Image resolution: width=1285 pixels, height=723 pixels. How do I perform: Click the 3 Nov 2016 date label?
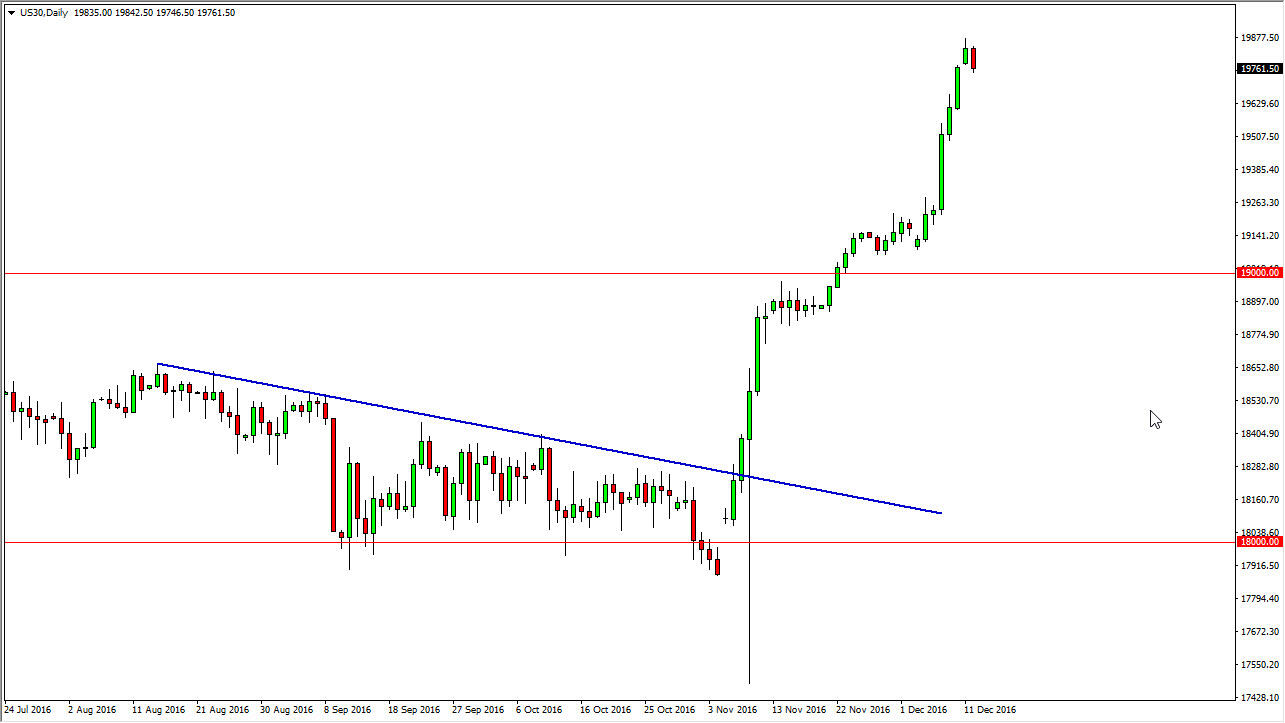(x=733, y=710)
